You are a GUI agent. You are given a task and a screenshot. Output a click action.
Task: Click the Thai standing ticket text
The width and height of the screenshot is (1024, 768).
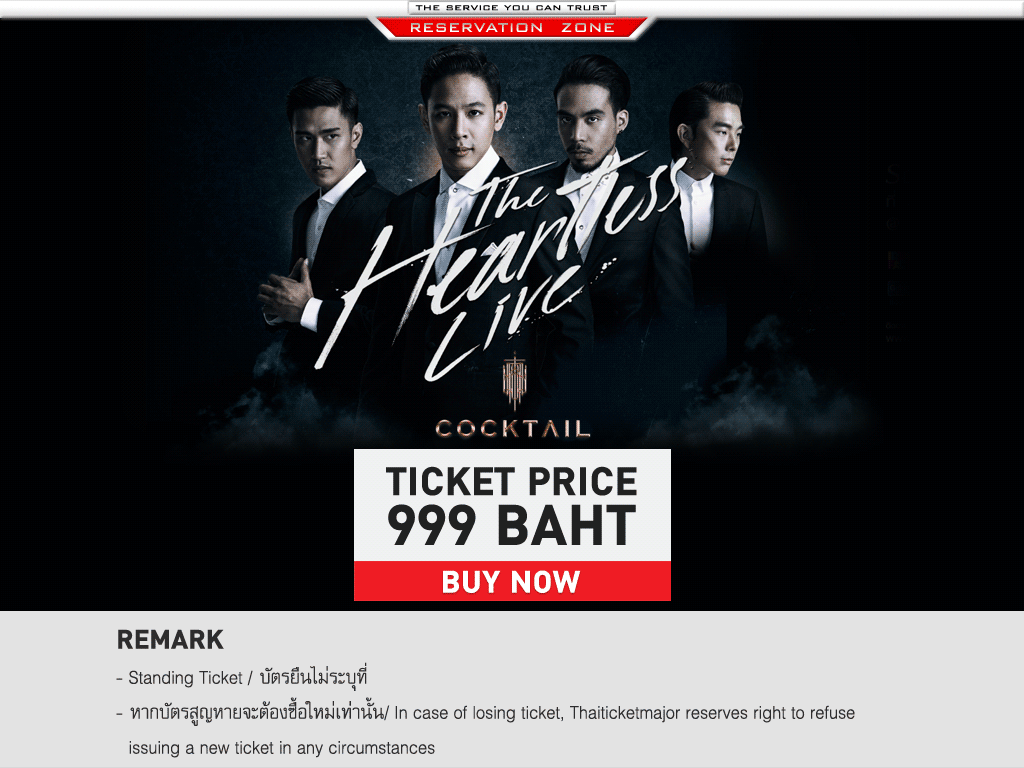pyautogui.click(x=314, y=677)
